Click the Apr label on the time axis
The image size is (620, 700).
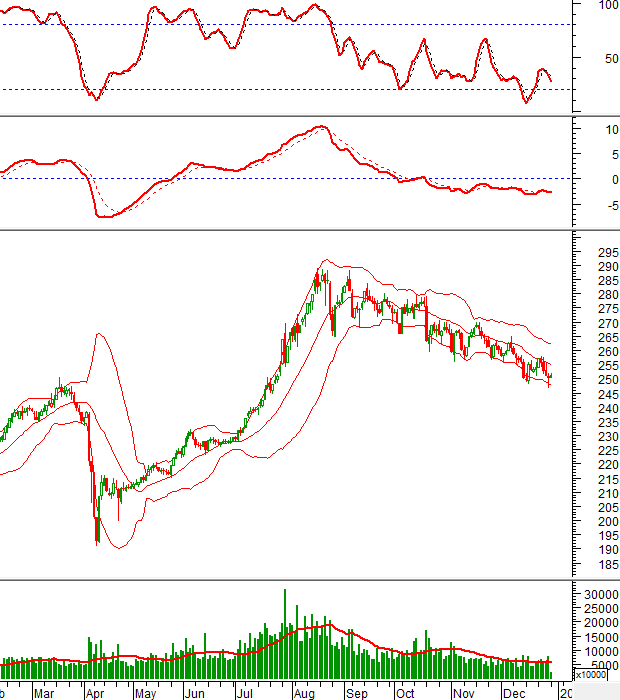tap(96, 691)
